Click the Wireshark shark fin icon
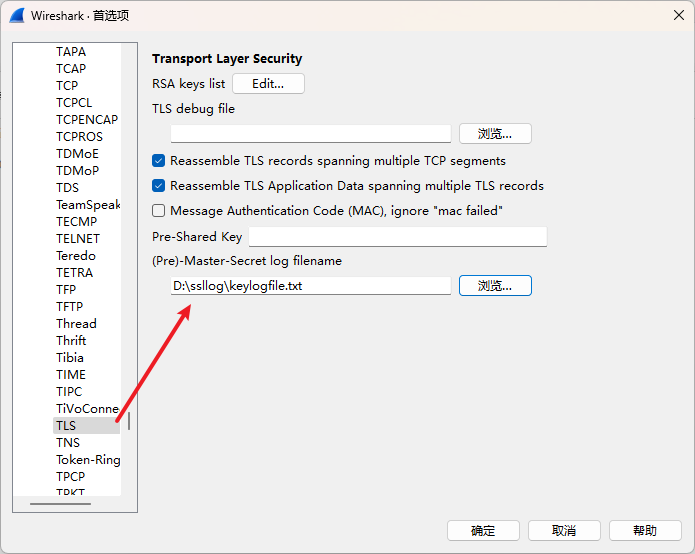 [18, 16]
